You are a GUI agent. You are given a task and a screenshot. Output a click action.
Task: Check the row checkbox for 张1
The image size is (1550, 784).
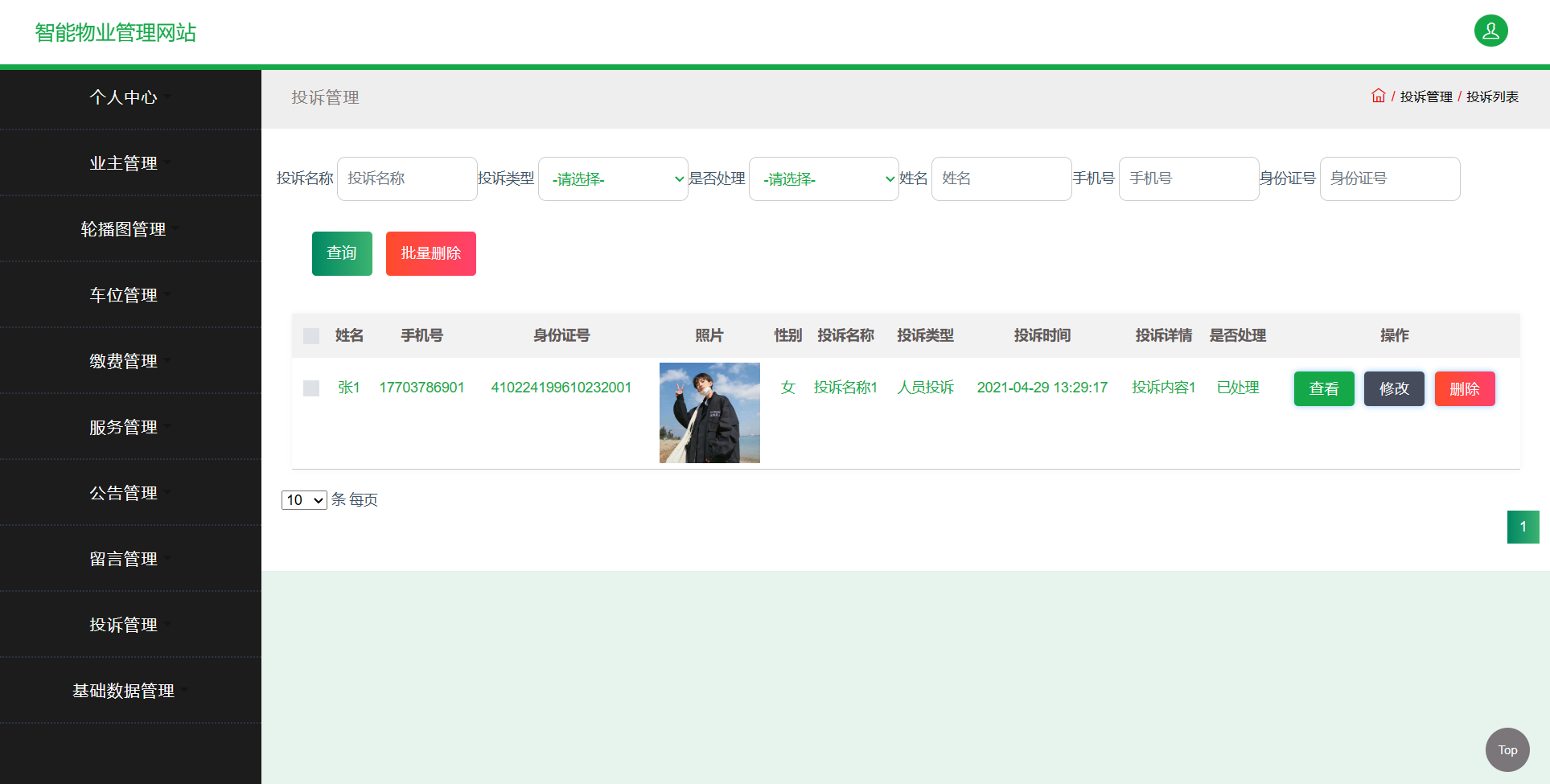click(x=311, y=388)
